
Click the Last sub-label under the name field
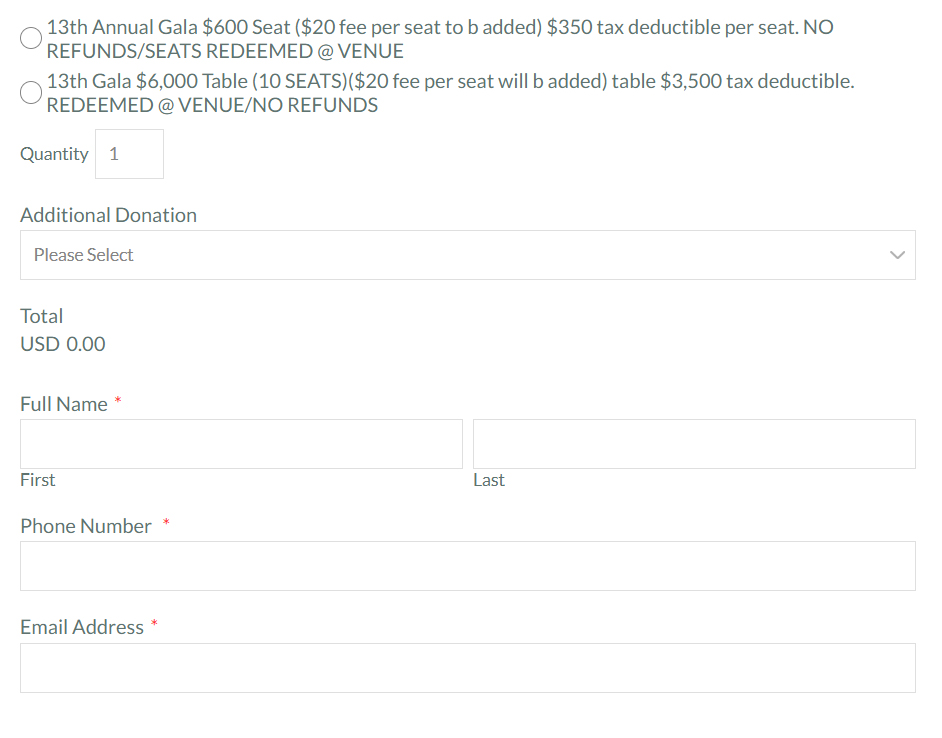point(489,480)
